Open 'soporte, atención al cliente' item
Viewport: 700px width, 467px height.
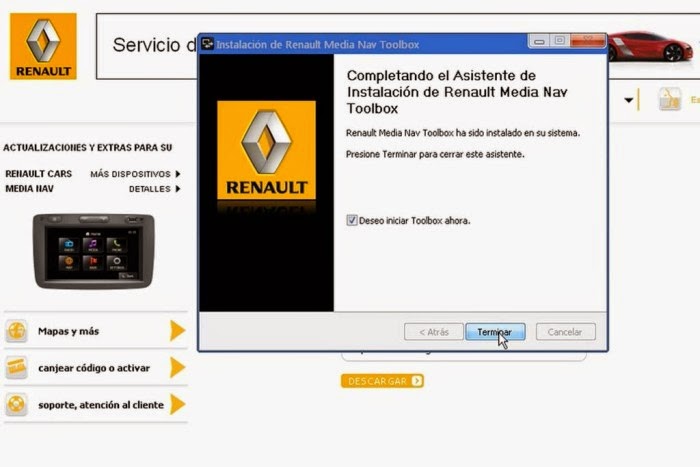click(x=95, y=404)
